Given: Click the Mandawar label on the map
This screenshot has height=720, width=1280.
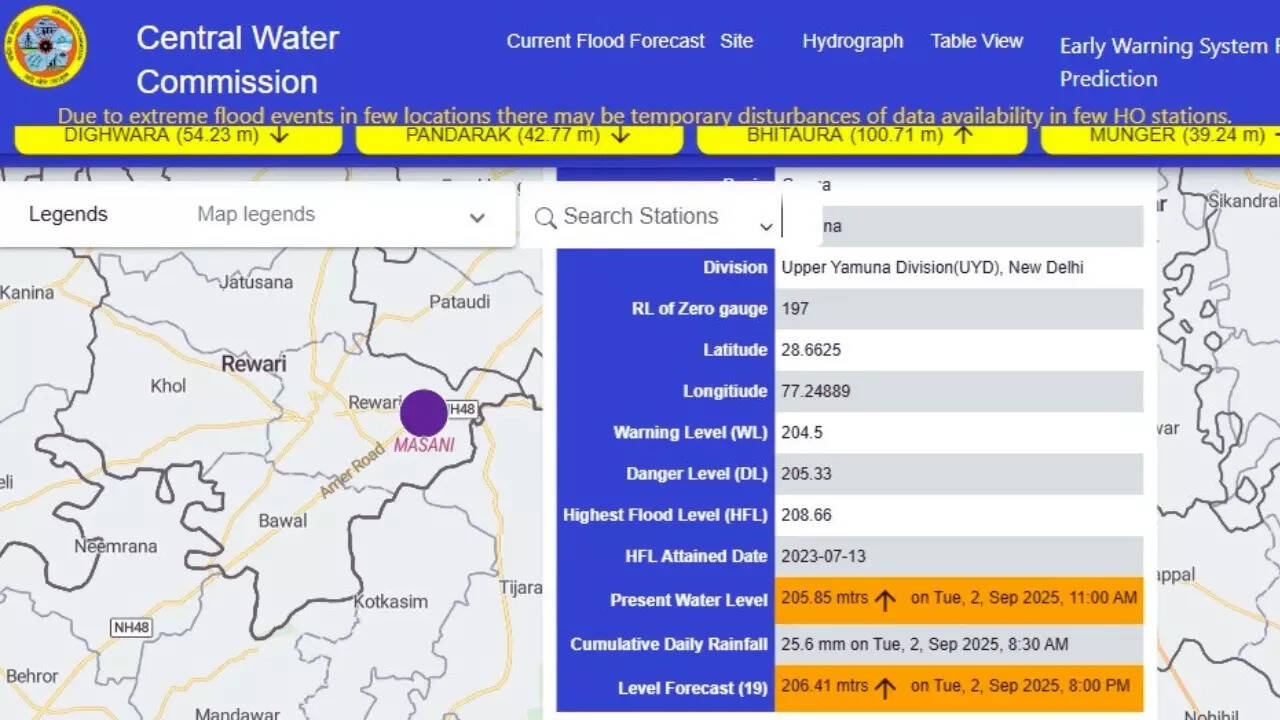Looking at the screenshot, I should (237, 713).
